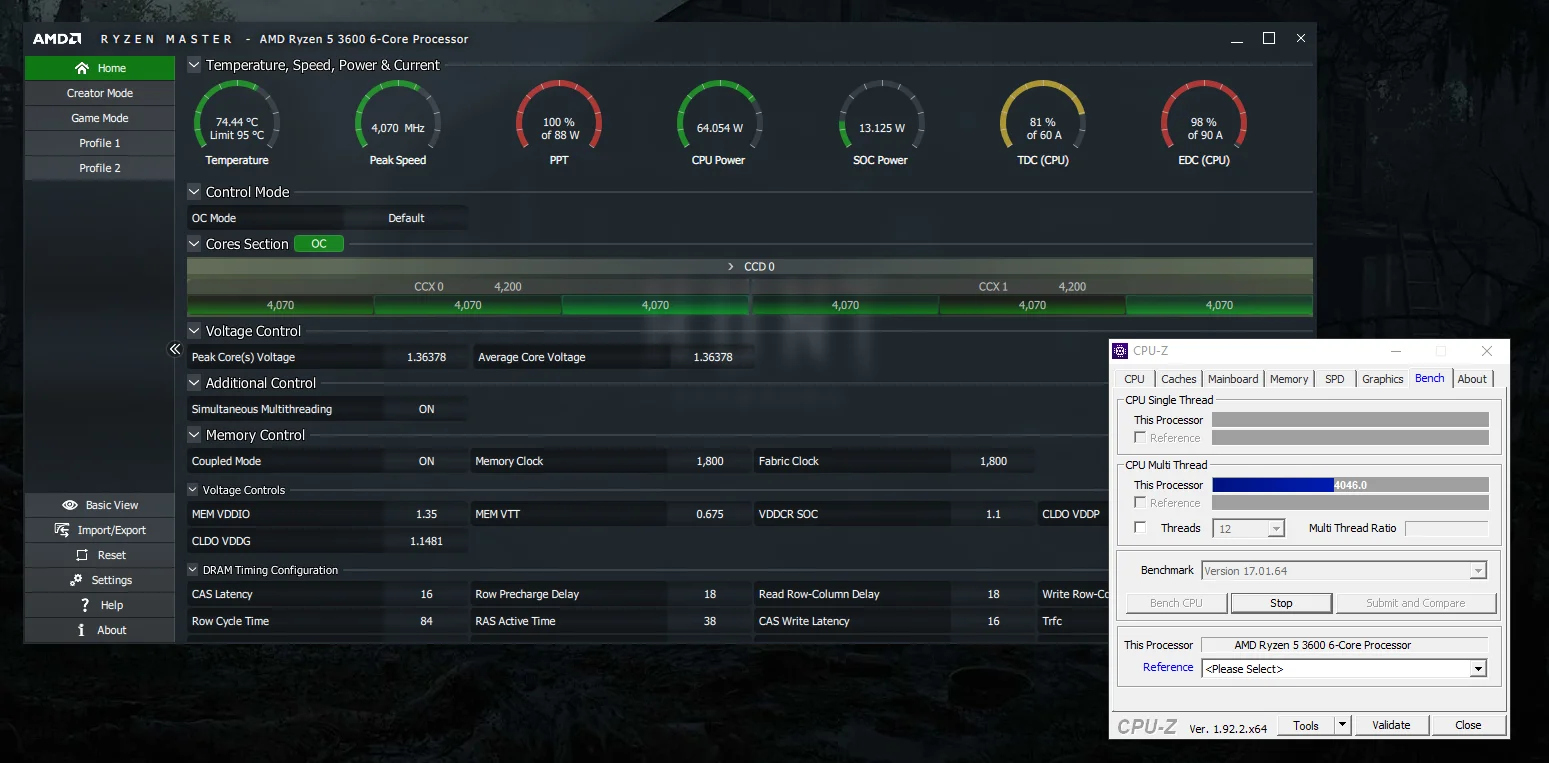
Task: Check Multi Thread Reference checkbox in CPU-Z
Action: 1140,503
